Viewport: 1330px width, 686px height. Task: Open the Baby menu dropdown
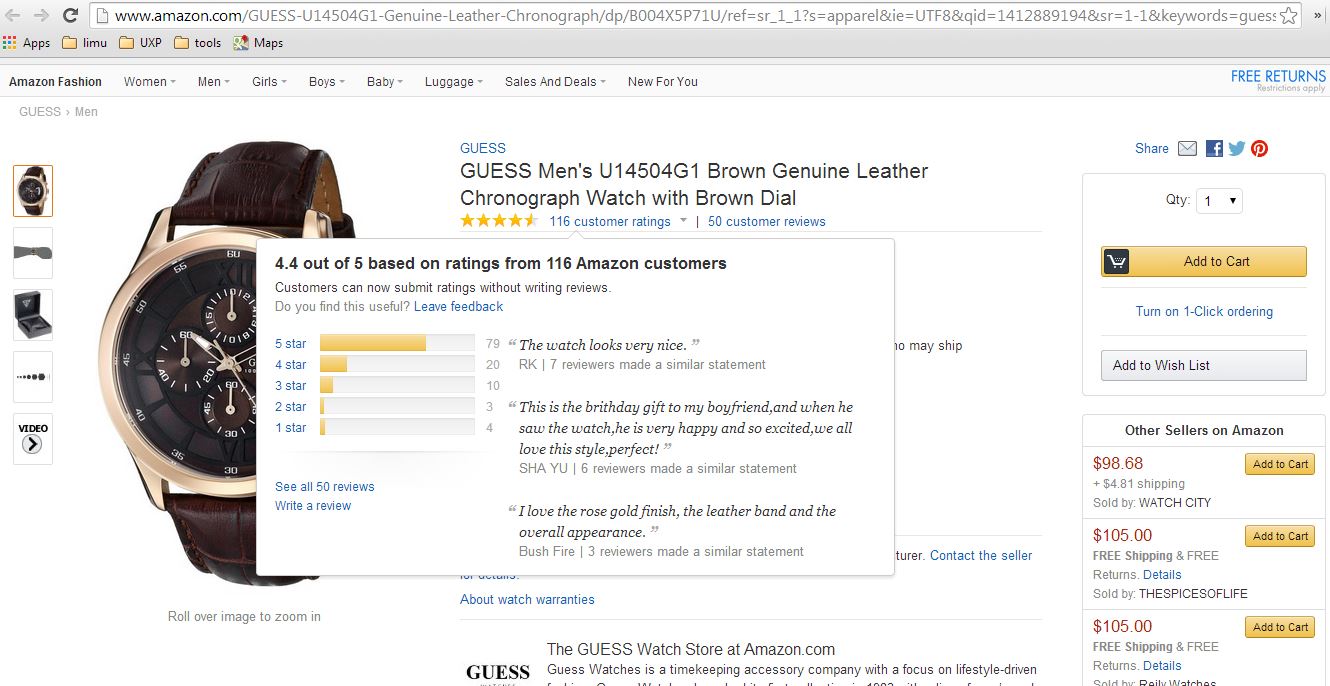[x=385, y=82]
